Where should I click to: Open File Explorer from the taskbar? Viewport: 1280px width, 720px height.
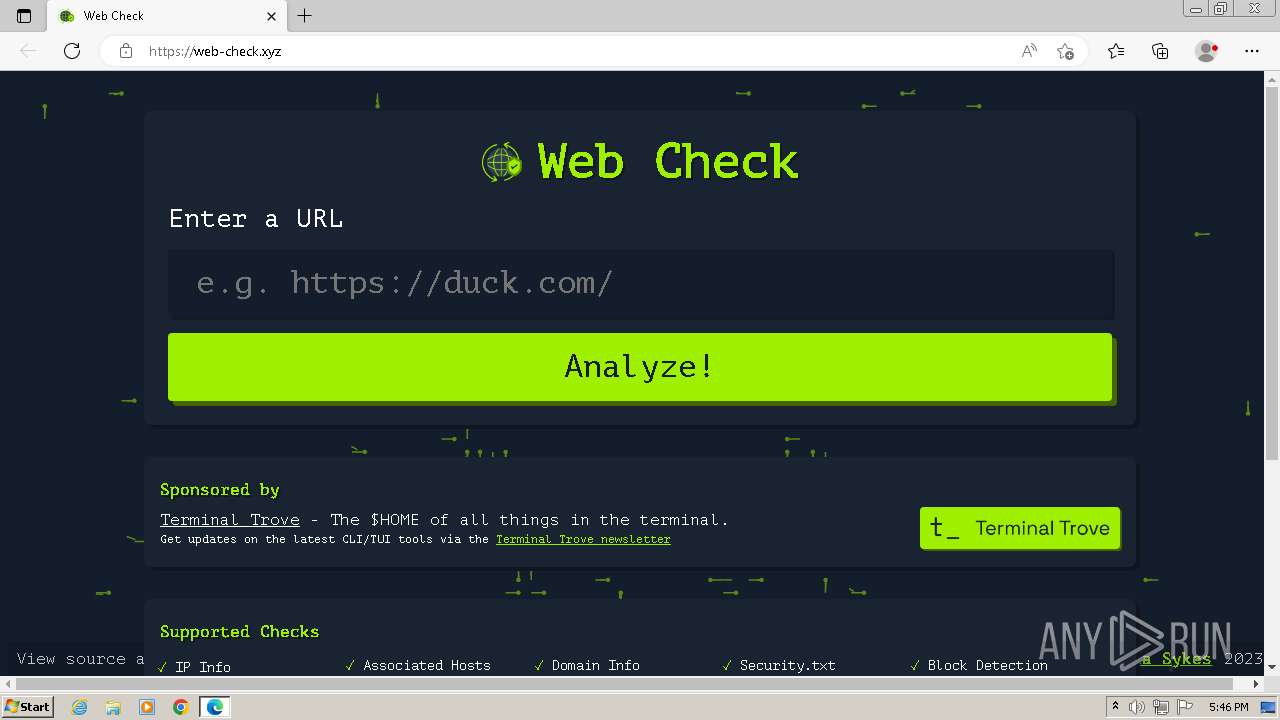113,707
